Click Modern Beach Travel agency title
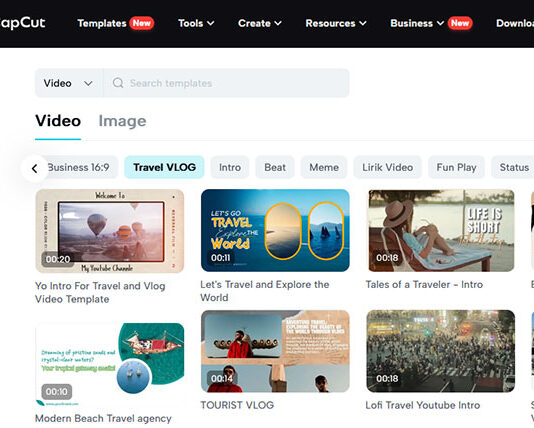Screen dimensions: 534x428 (103, 418)
